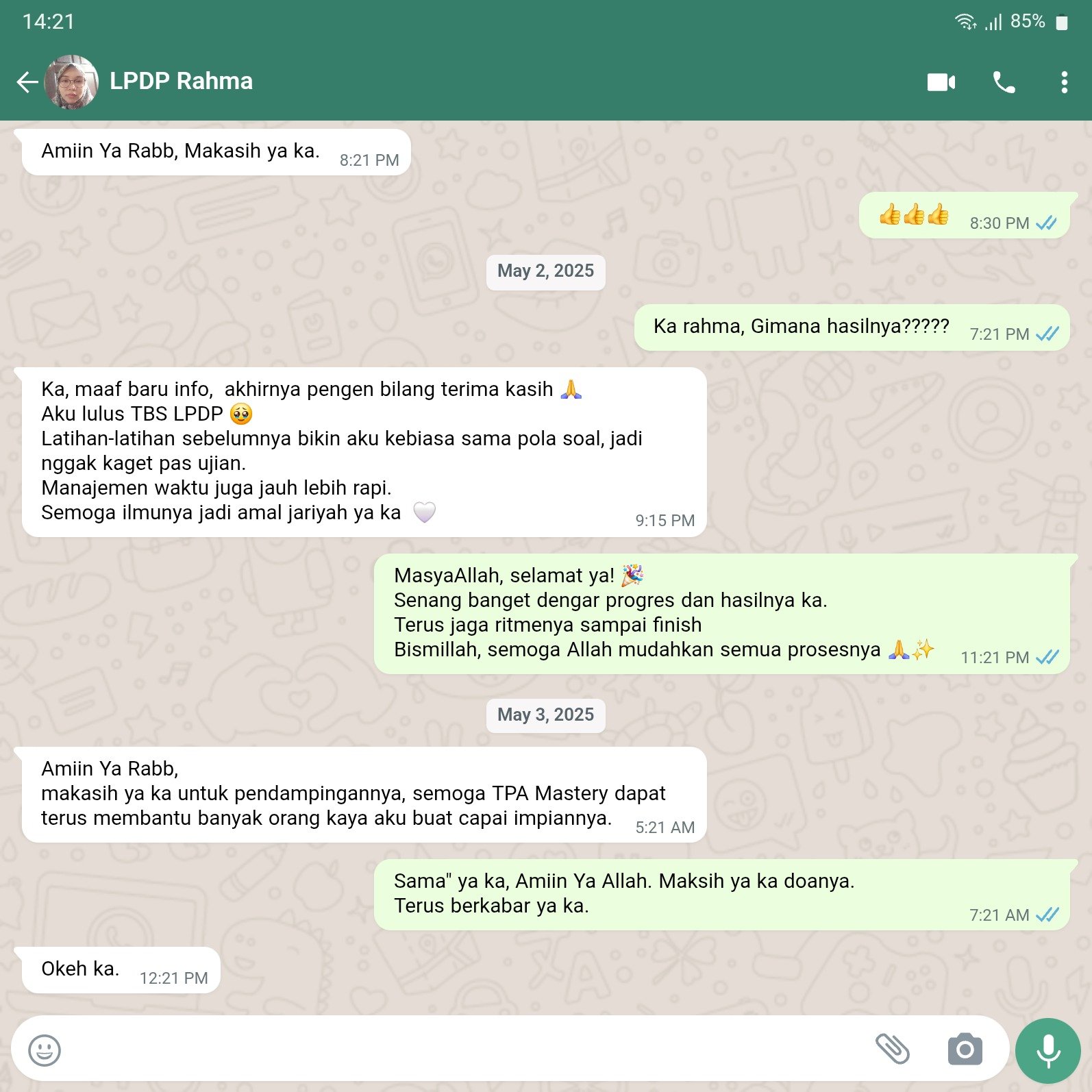
Task: Select the 'MasyaAllah, selamat ya!' message bubble
Action: (721, 614)
